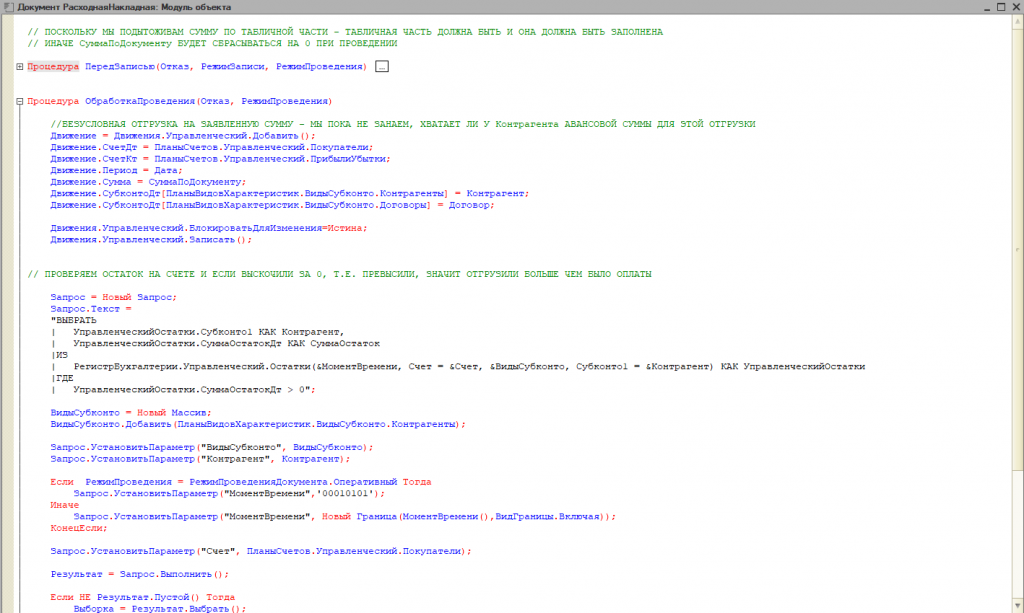Click line 'ВидыСубконто = Новый Массив;'

(x=131, y=413)
